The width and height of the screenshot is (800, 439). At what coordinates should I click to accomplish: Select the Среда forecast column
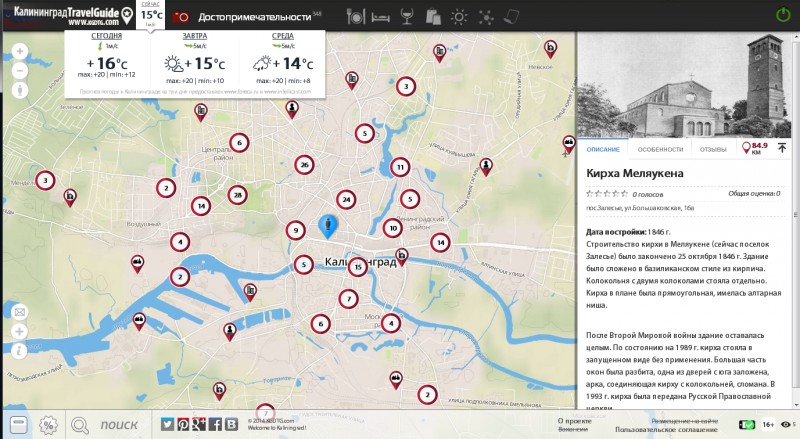(x=282, y=59)
